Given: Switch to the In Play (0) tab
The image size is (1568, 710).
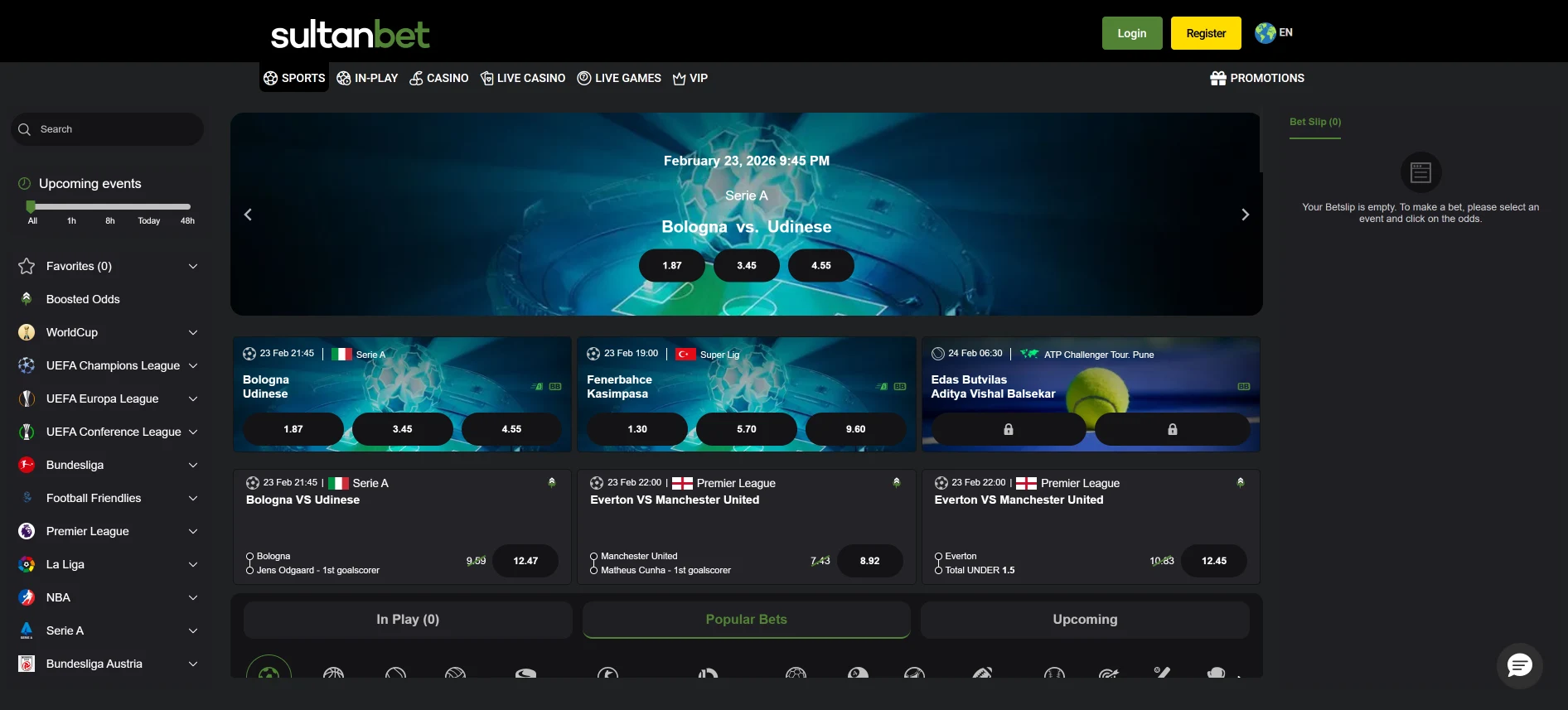Looking at the screenshot, I should coord(408,620).
